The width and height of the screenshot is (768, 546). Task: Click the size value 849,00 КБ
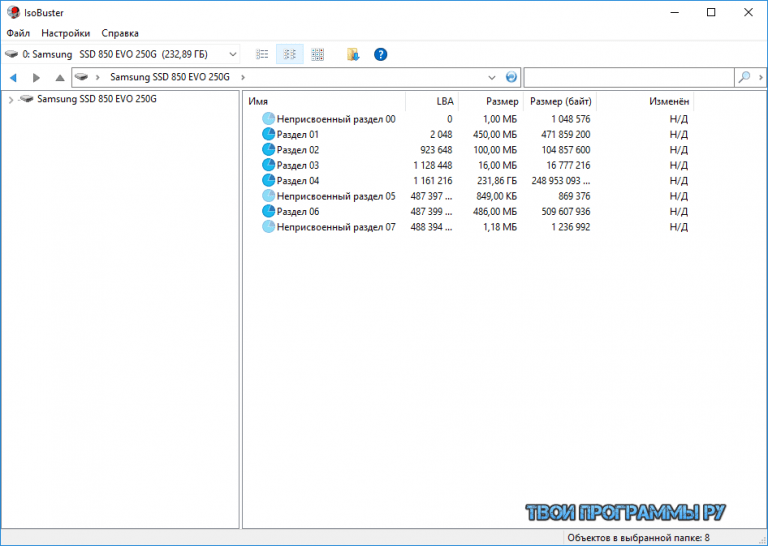497,196
